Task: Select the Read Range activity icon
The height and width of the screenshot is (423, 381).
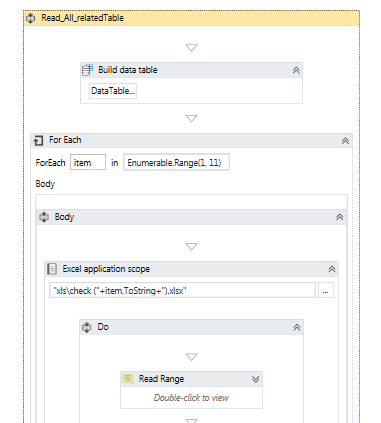Action: pos(128,379)
